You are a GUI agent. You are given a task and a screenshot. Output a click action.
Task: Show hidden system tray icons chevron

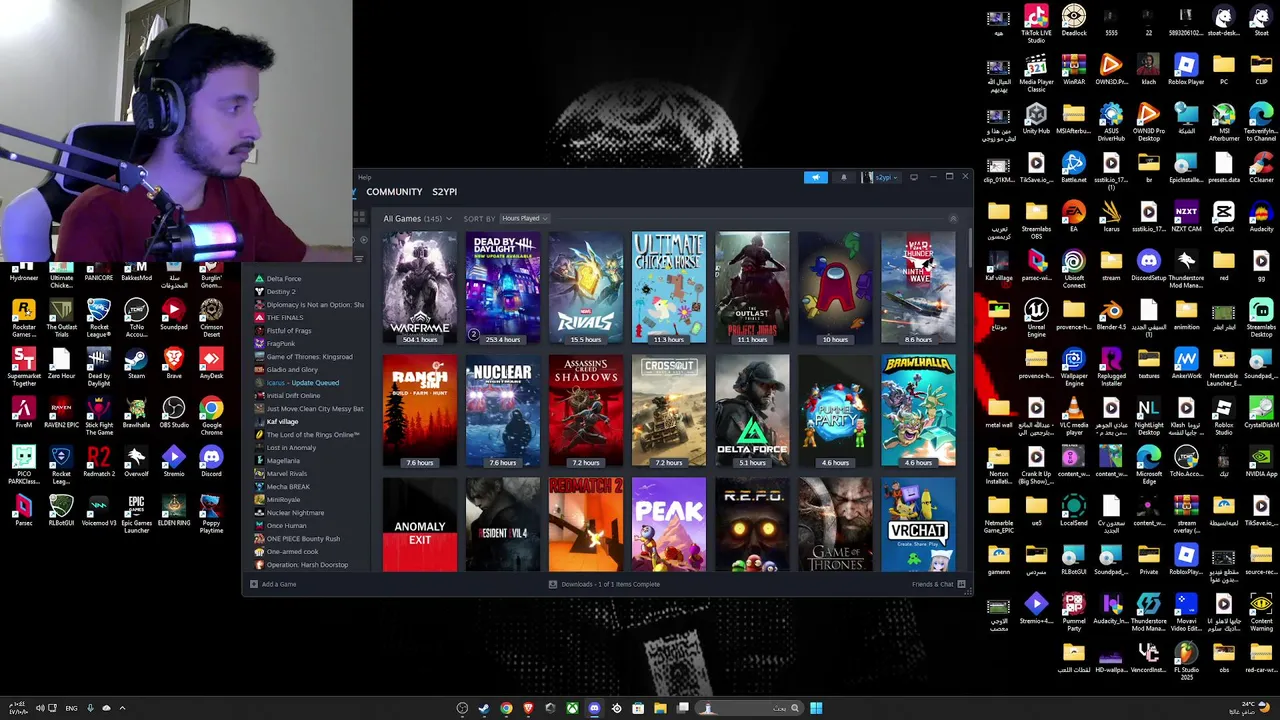(122, 708)
